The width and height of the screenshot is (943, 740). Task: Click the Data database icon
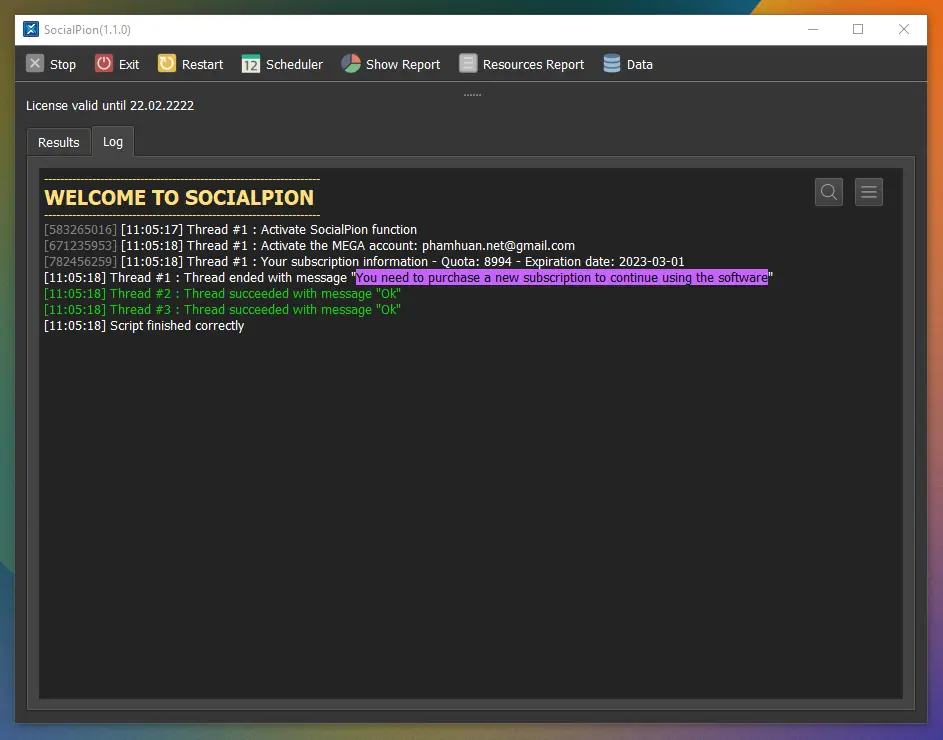(612, 63)
